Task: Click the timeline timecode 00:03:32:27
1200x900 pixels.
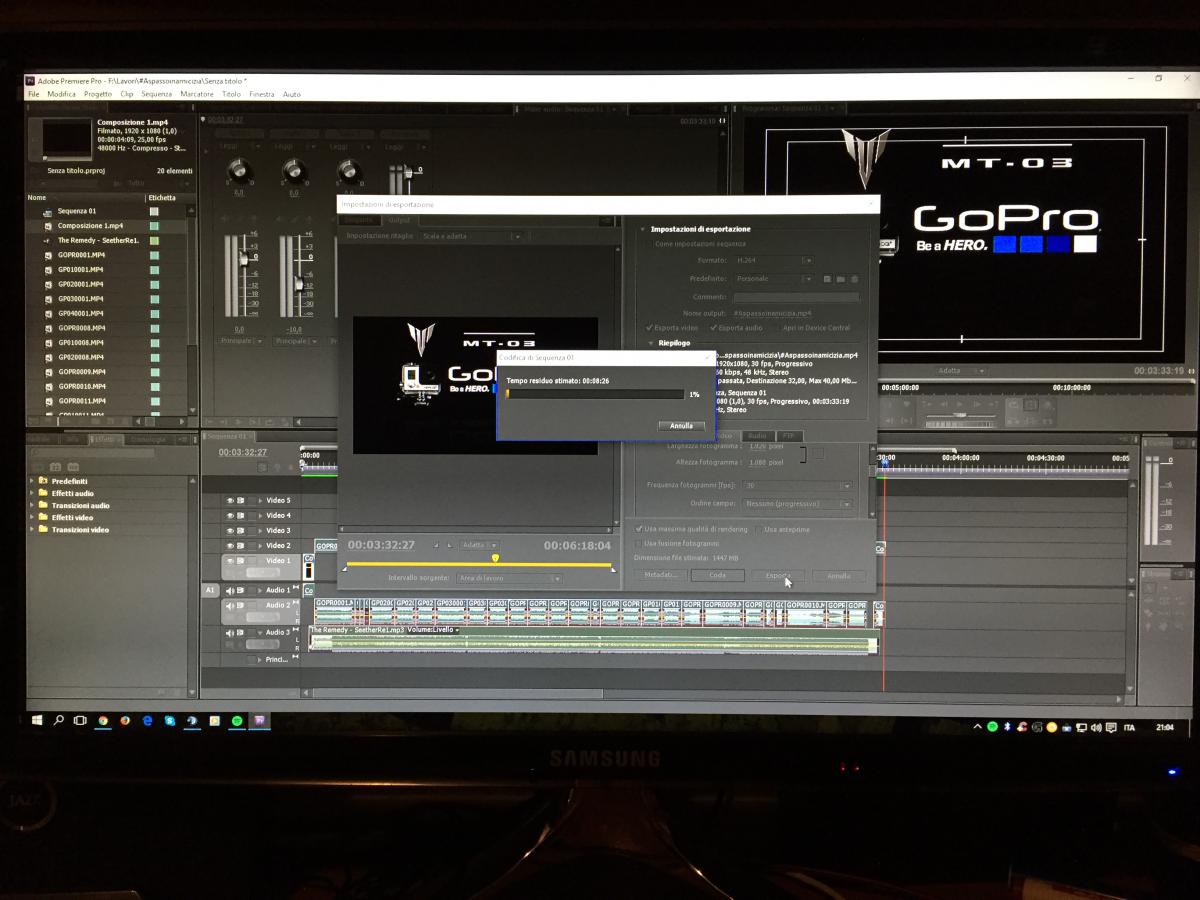Action: (243, 452)
